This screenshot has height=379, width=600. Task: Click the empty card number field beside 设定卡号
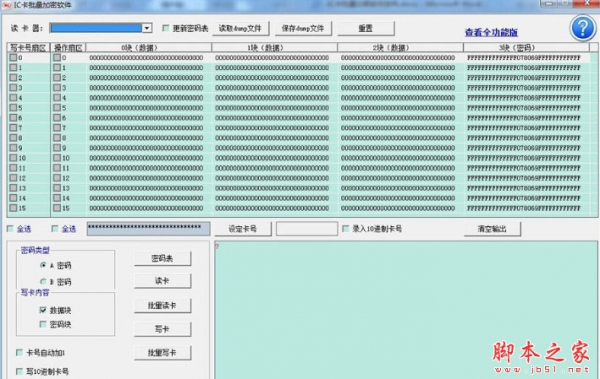point(307,229)
